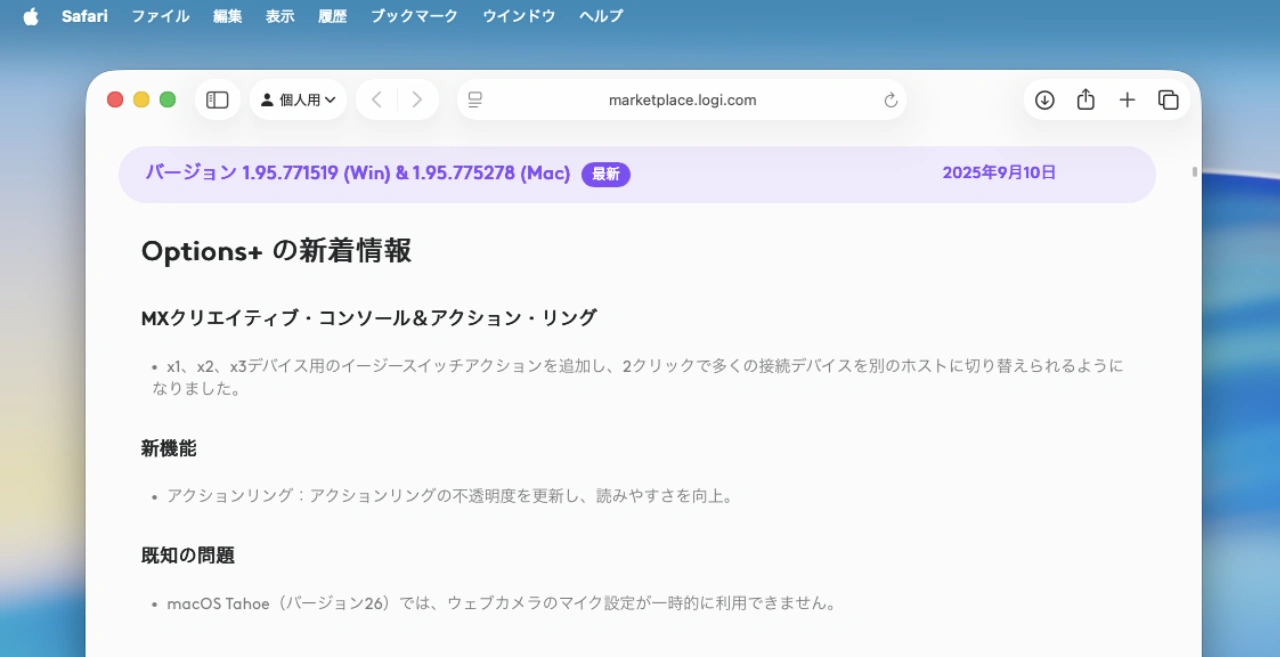Expand the back navigation chevron
Image resolution: width=1280 pixels, height=657 pixels.
(x=376, y=99)
